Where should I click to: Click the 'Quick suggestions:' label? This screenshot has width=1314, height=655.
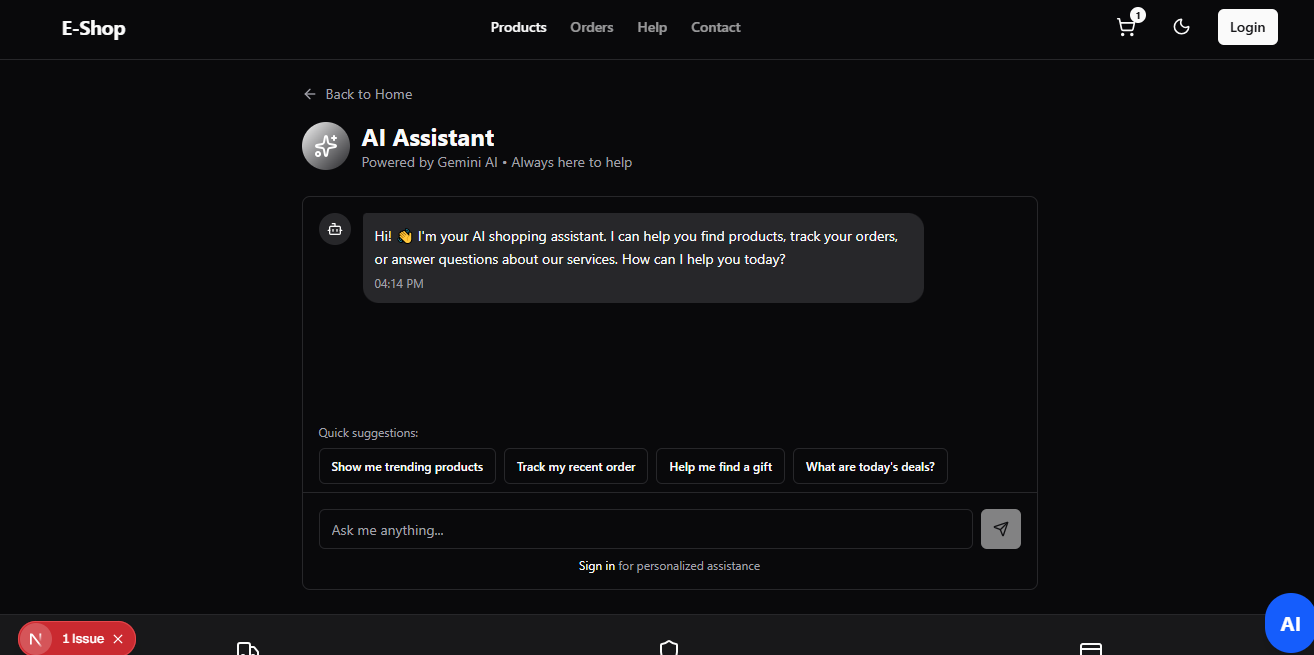point(368,433)
